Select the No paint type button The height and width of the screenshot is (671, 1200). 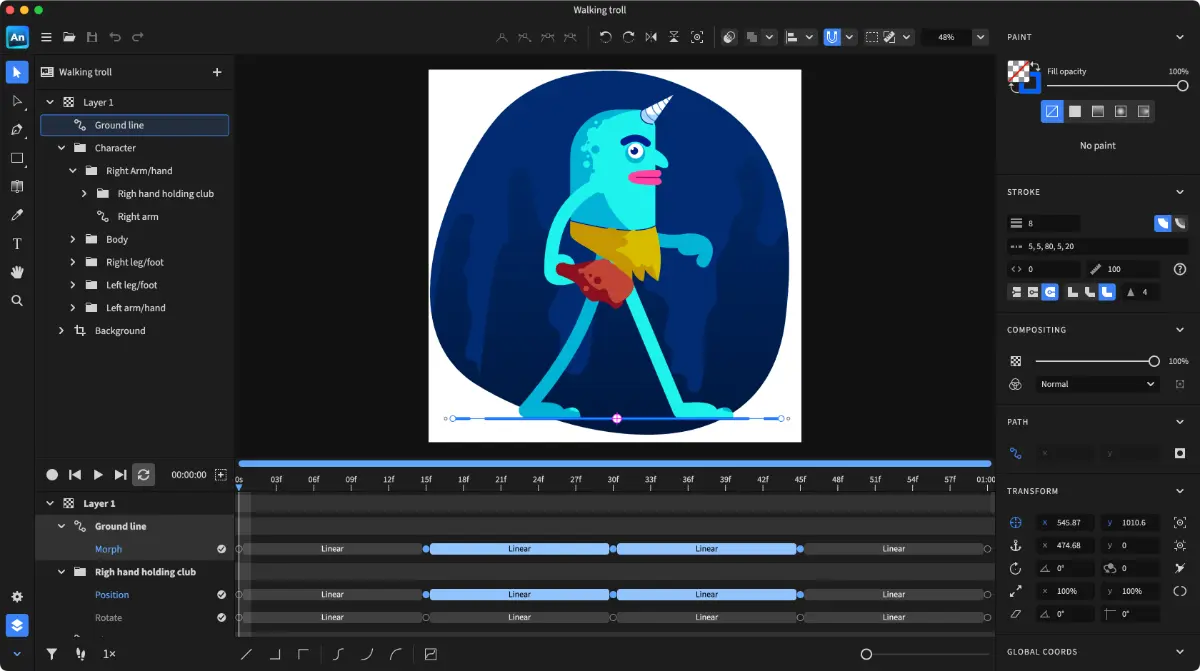(x=1052, y=111)
